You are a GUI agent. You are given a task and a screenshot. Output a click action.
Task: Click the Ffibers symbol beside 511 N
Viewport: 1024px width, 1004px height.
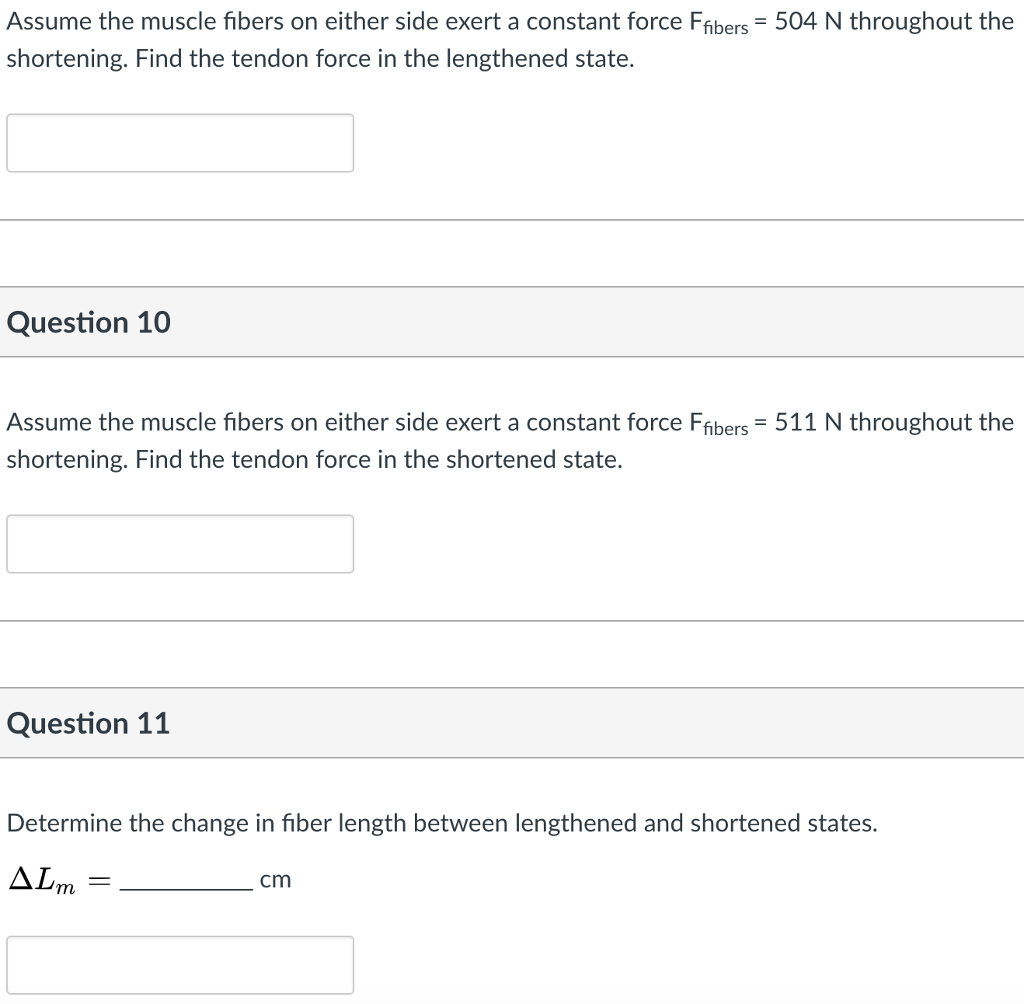tap(718, 425)
